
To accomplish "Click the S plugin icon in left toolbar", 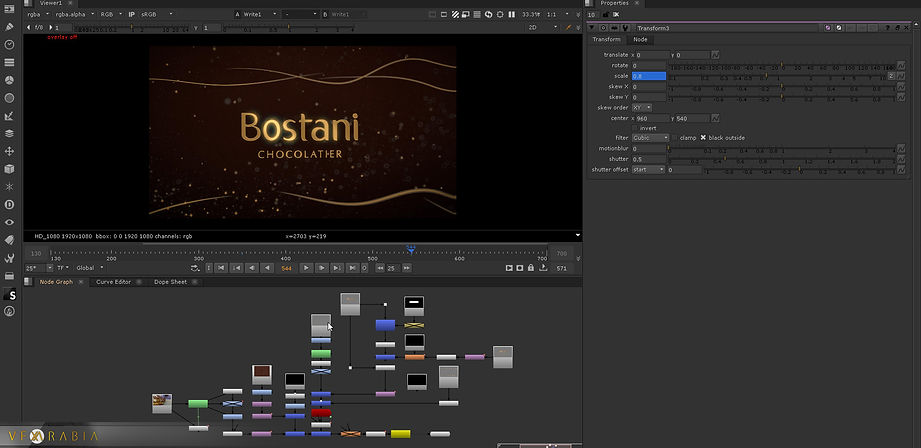I will [x=10, y=295].
